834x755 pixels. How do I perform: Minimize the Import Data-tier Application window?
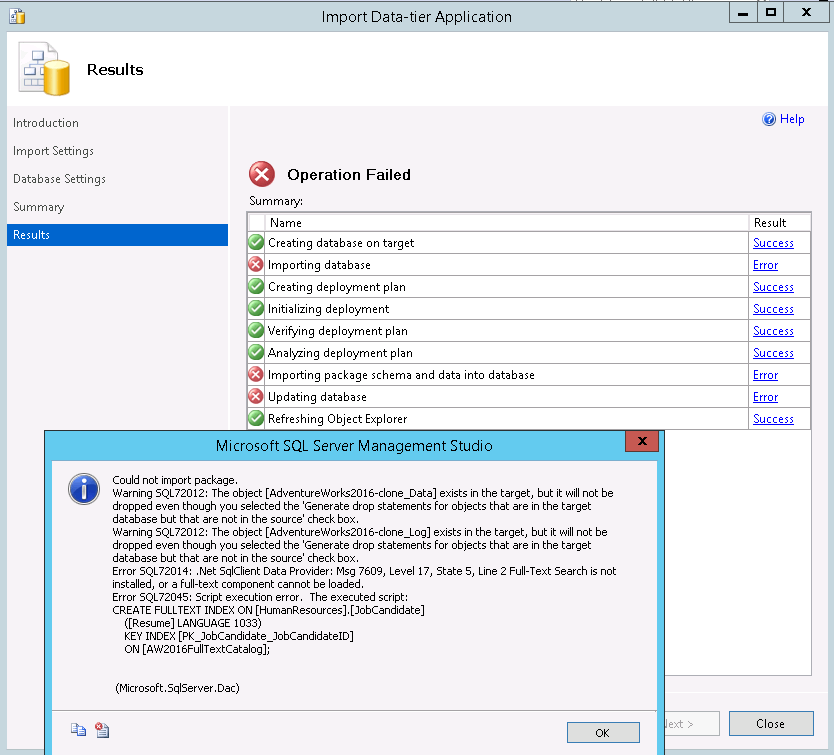pos(743,12)
